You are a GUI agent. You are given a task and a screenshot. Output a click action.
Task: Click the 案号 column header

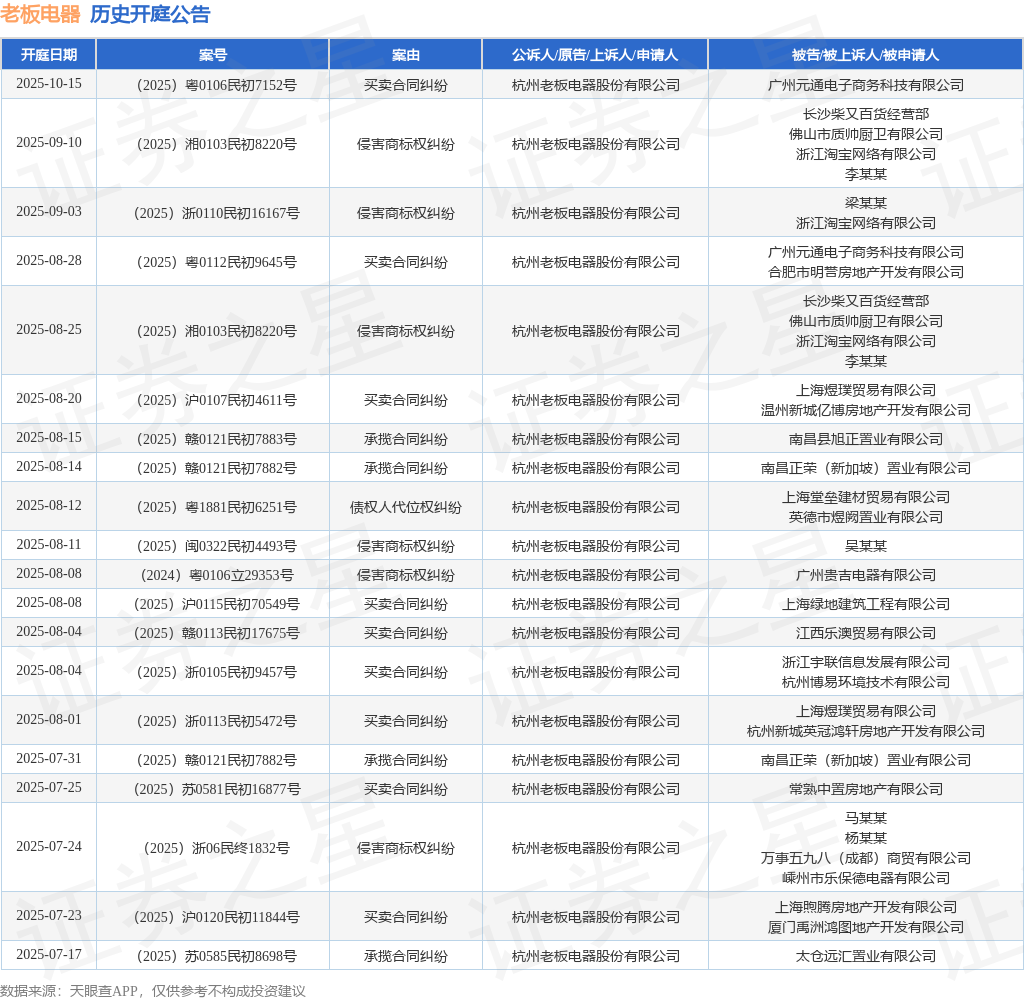tap(213, 55)
